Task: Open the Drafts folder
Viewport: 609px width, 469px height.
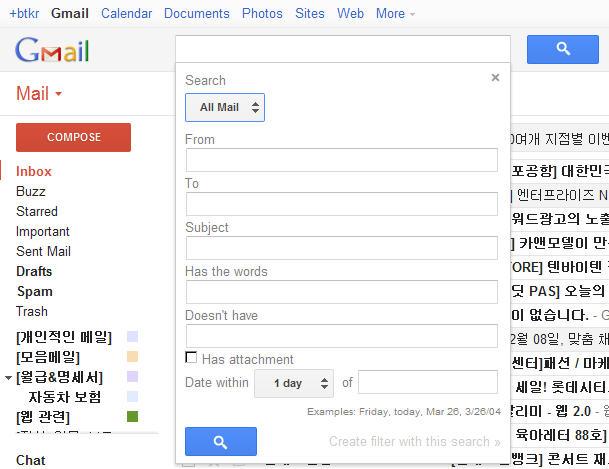Action: click(x=34, y=271)
